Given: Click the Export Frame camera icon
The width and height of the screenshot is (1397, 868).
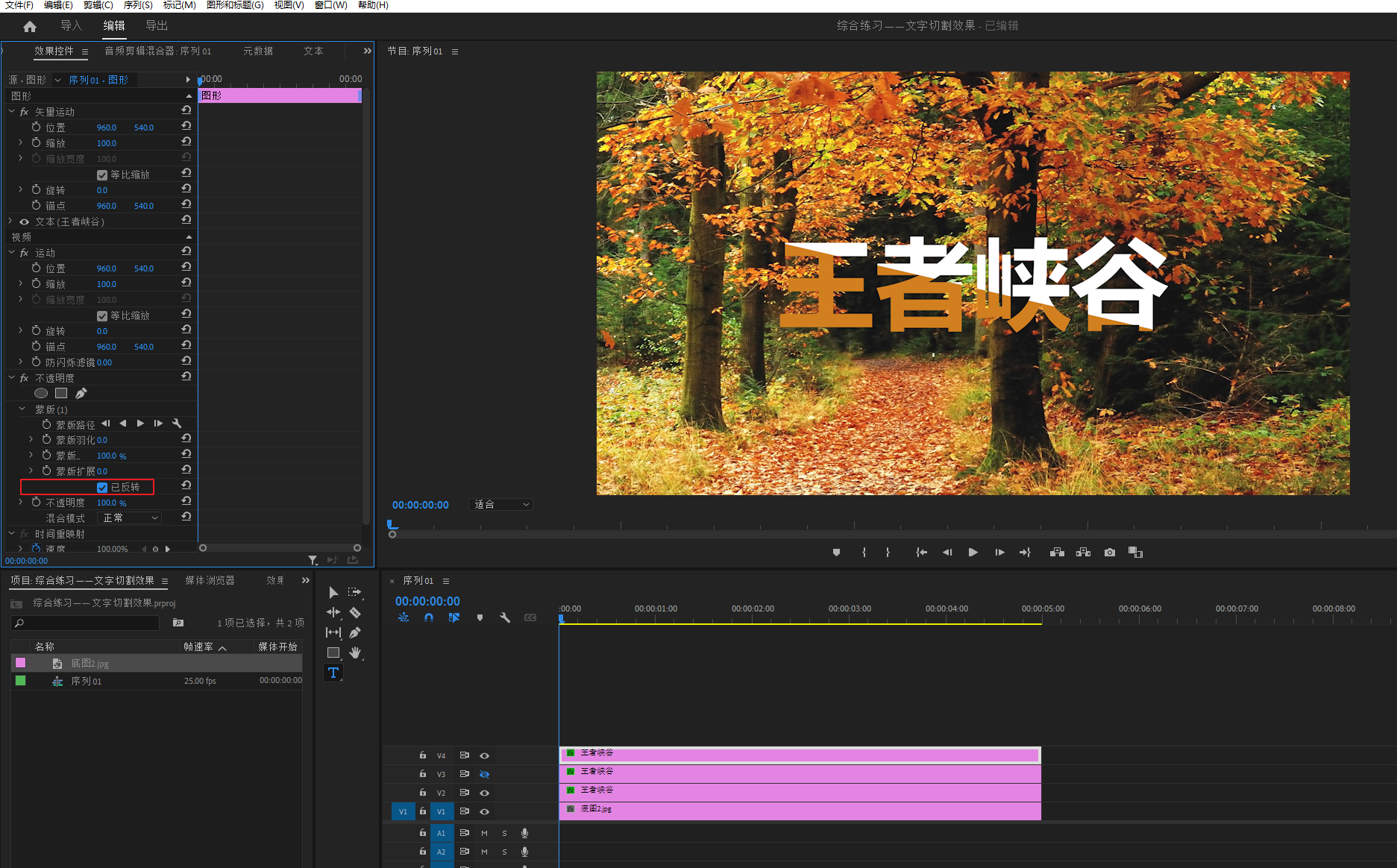Looking at the screenshot, I should tap(1110, 553).
